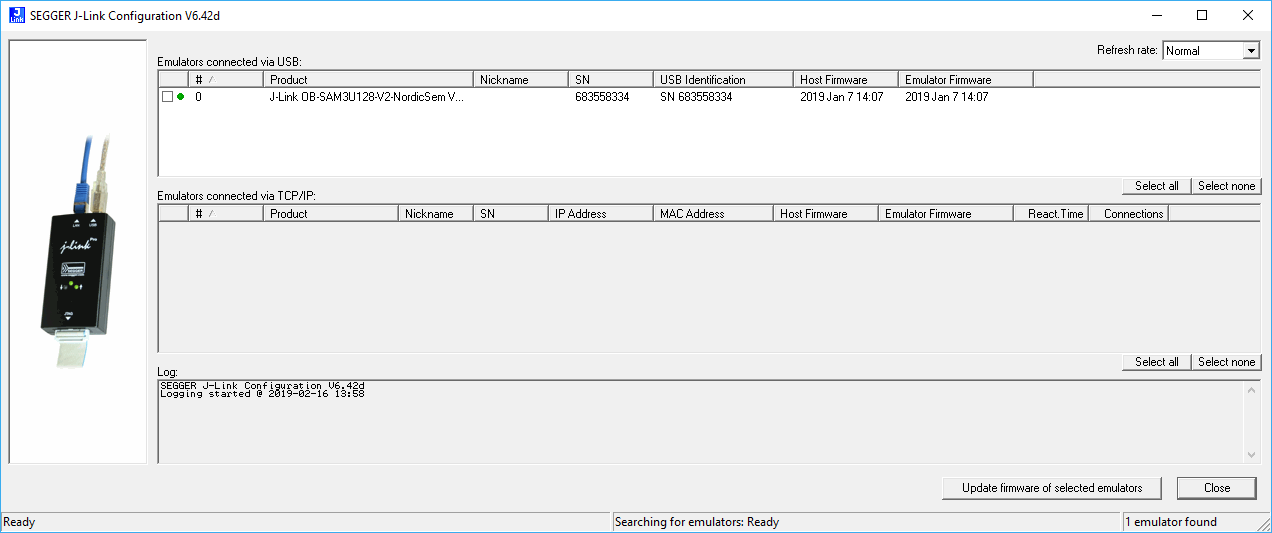Viewport: 1272px width, 533px height.
Task: Click the USB Identification column header
Action: [x=723, y=79]
